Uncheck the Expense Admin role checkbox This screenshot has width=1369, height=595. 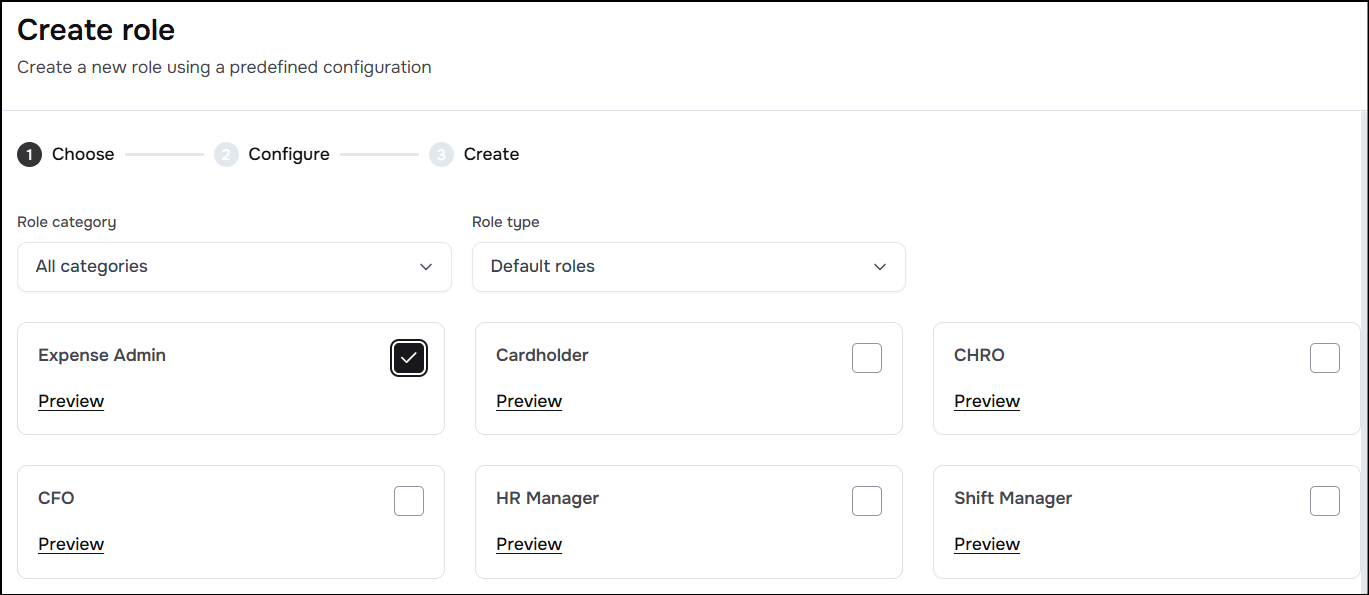click(x=409, y=358)
